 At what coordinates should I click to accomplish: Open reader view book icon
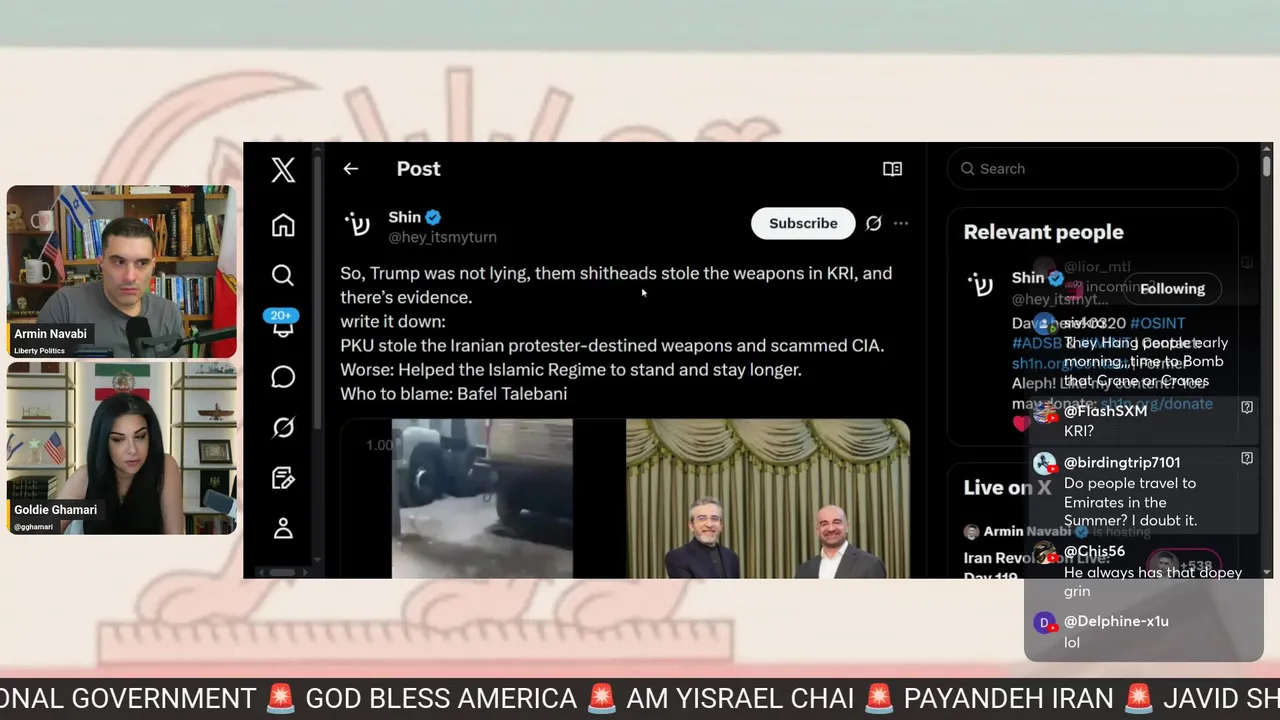pos(892,169)
